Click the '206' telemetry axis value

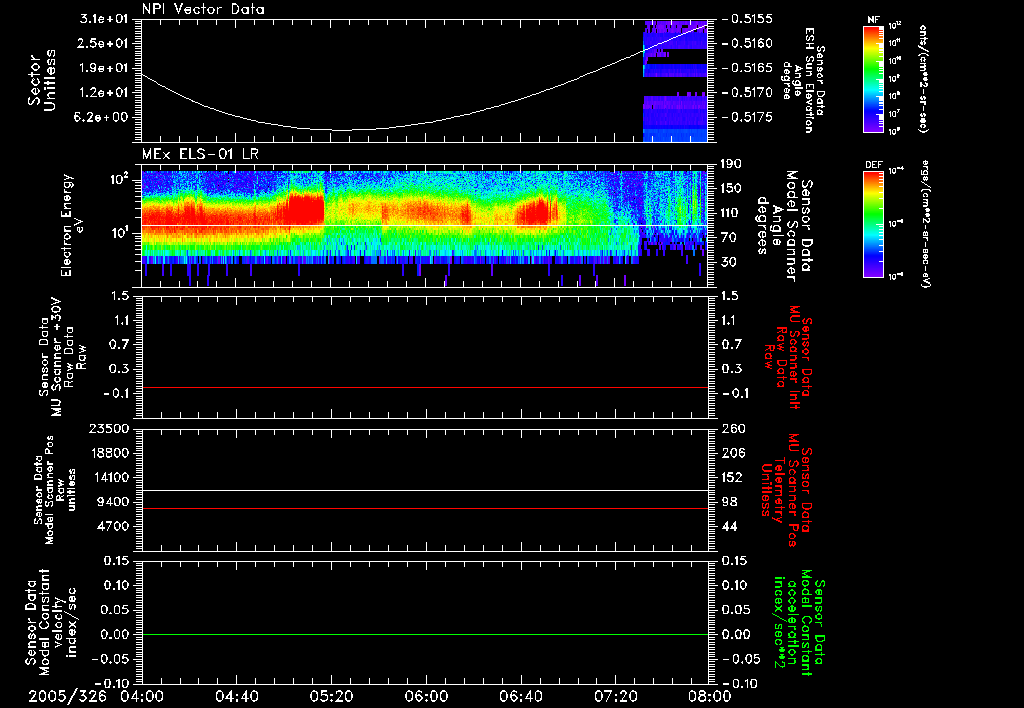[733, 453]
